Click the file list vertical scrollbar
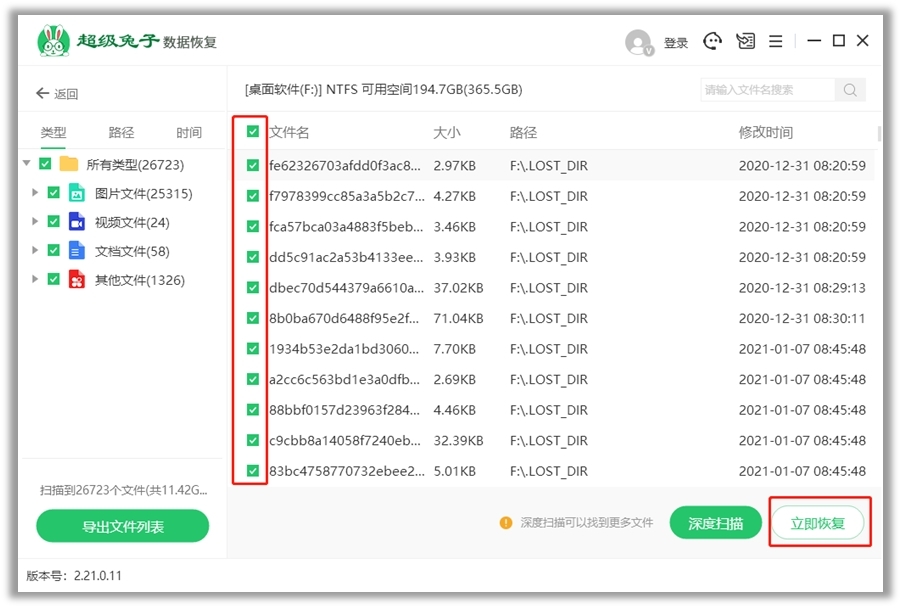902x608 pixels. pyautogui.click(x=879, y=133)
